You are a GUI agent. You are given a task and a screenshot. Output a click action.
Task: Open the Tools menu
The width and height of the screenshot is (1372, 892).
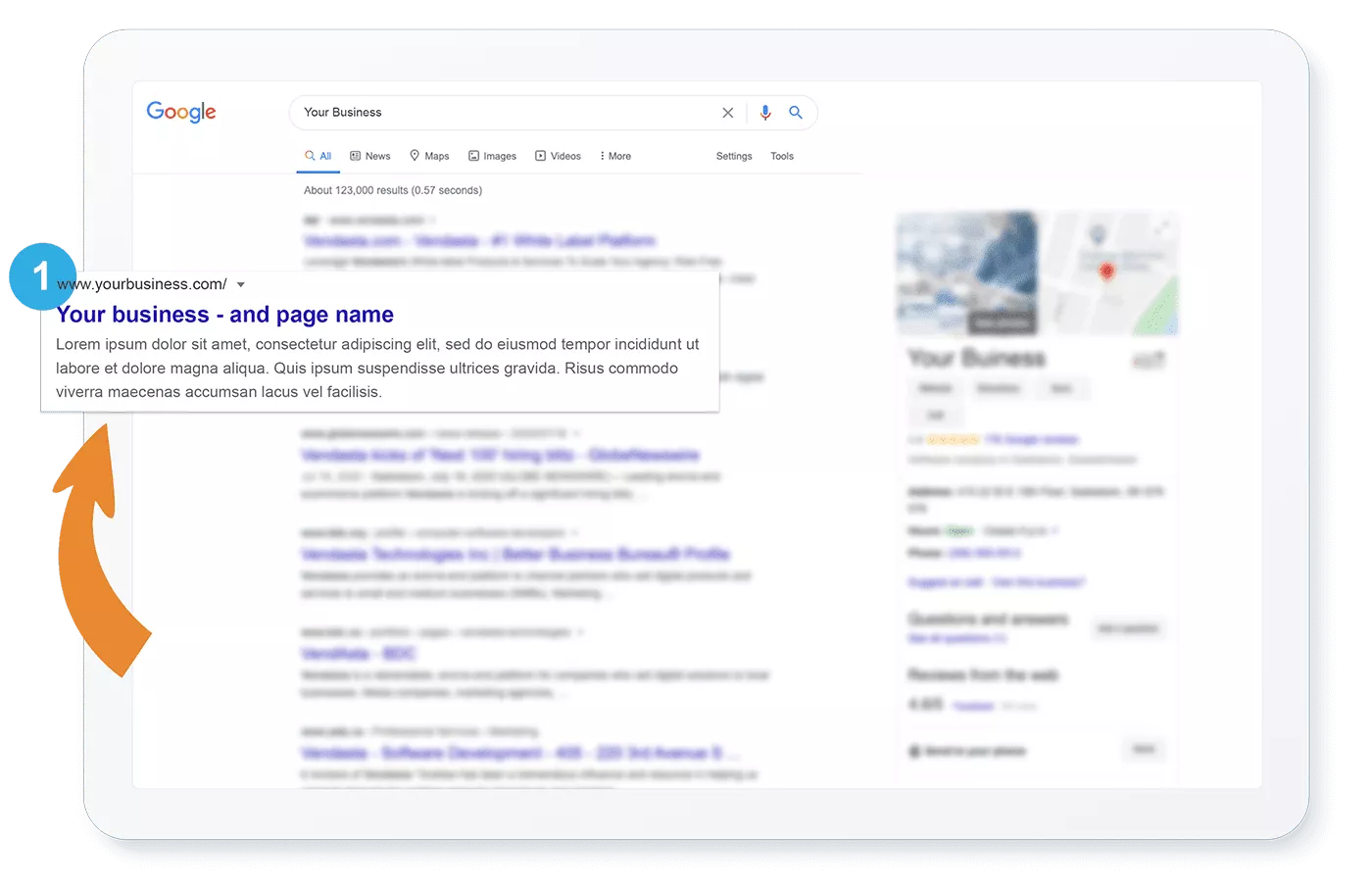coord(781,156)
